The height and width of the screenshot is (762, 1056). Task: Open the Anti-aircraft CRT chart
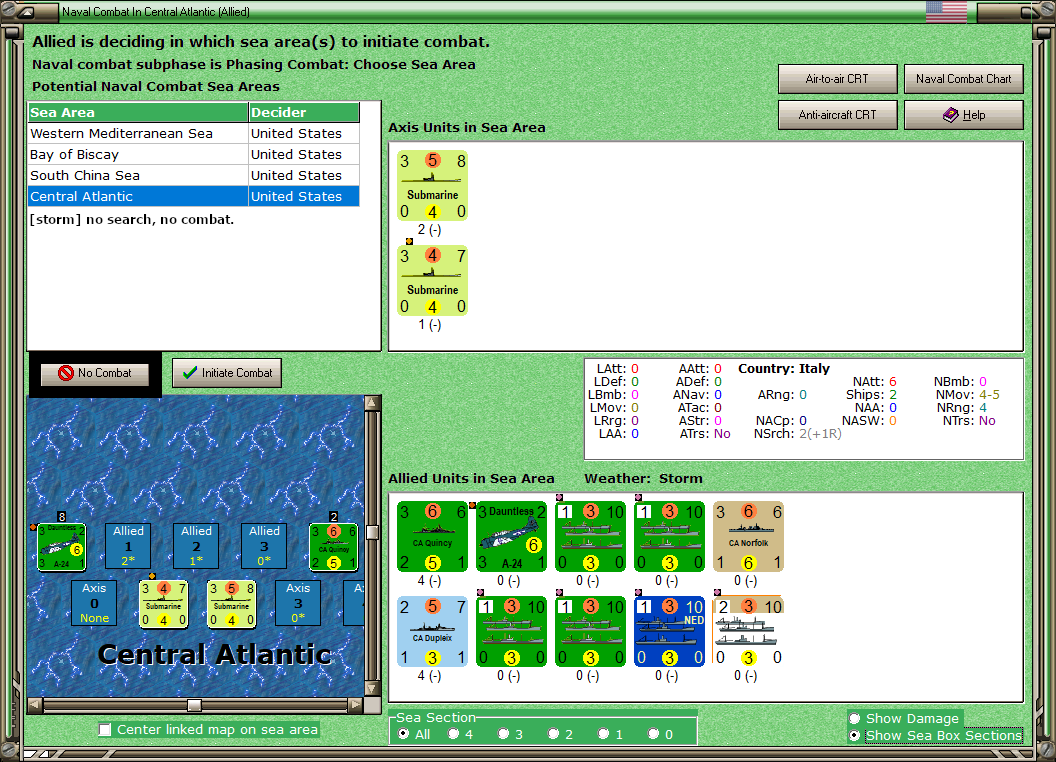pos(837,115)
